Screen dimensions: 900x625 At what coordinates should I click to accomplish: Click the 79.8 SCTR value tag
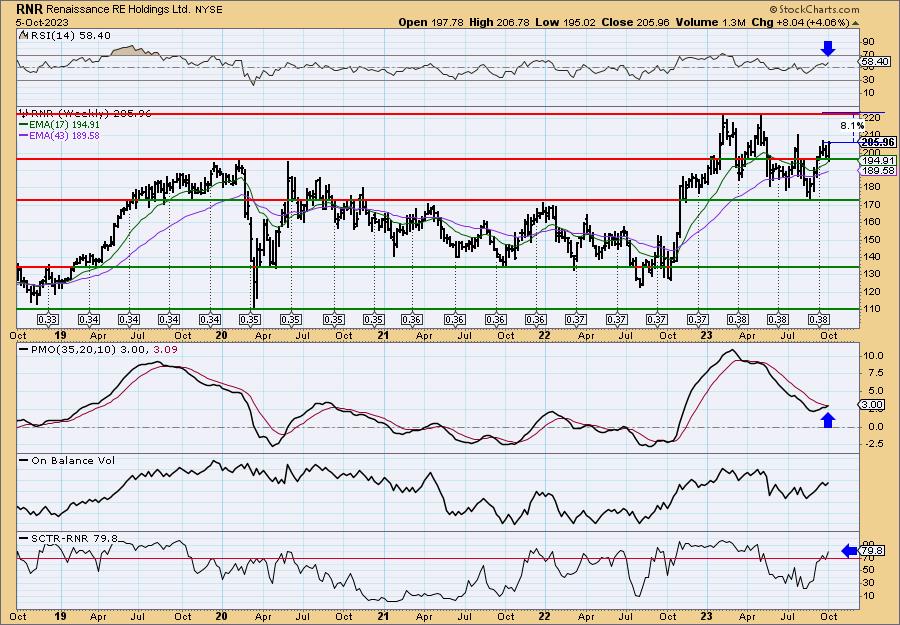872,552
